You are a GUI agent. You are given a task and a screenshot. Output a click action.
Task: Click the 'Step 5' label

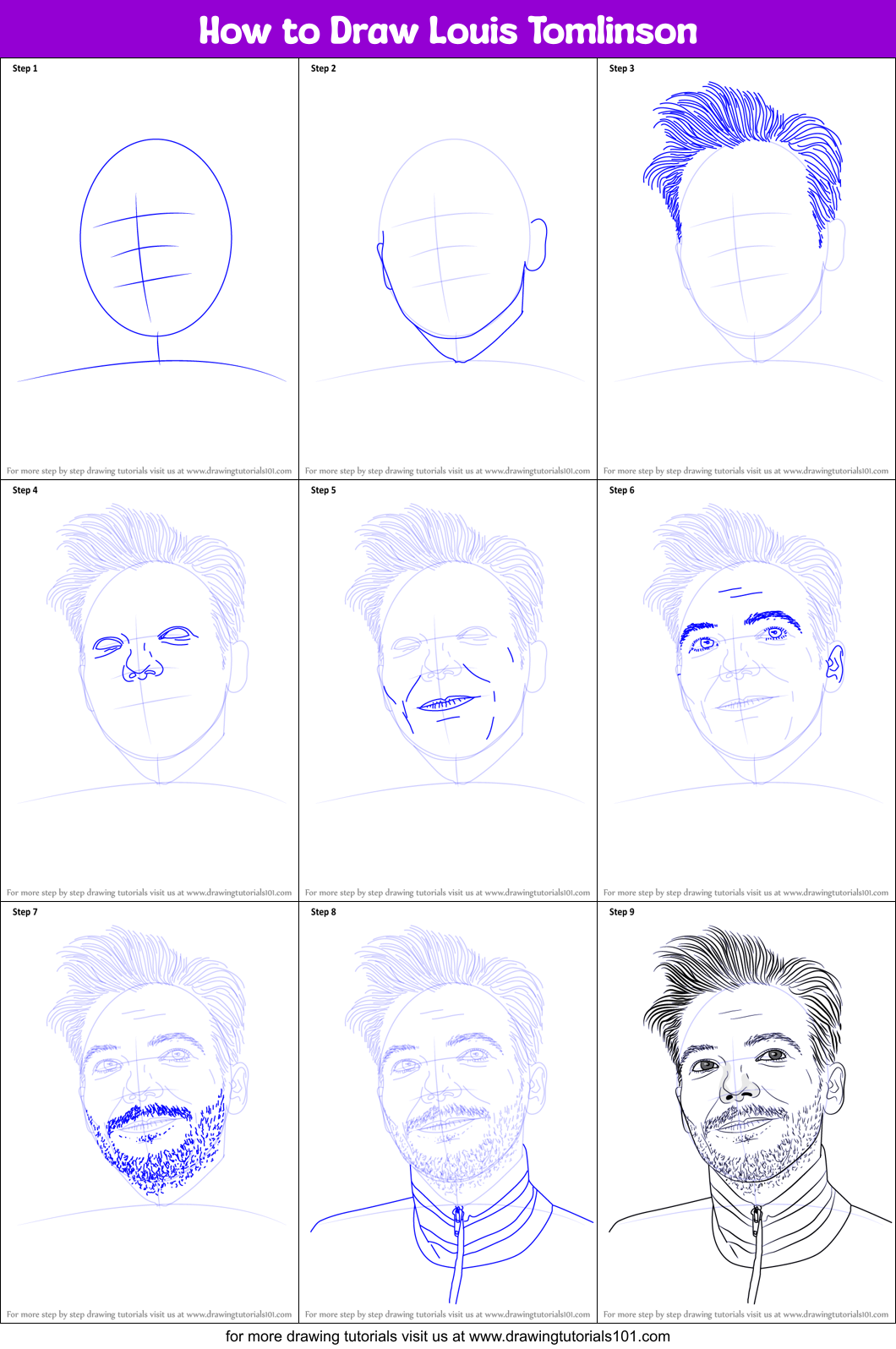[x=324, y=490]
